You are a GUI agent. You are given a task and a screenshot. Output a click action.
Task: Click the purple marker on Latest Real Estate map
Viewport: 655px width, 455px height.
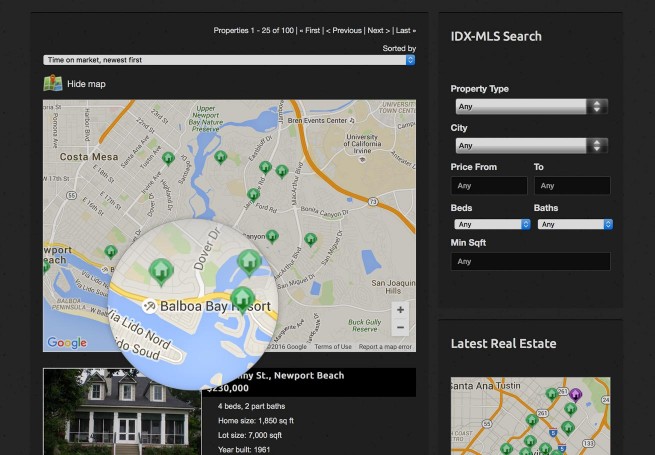tap(575, 394)
